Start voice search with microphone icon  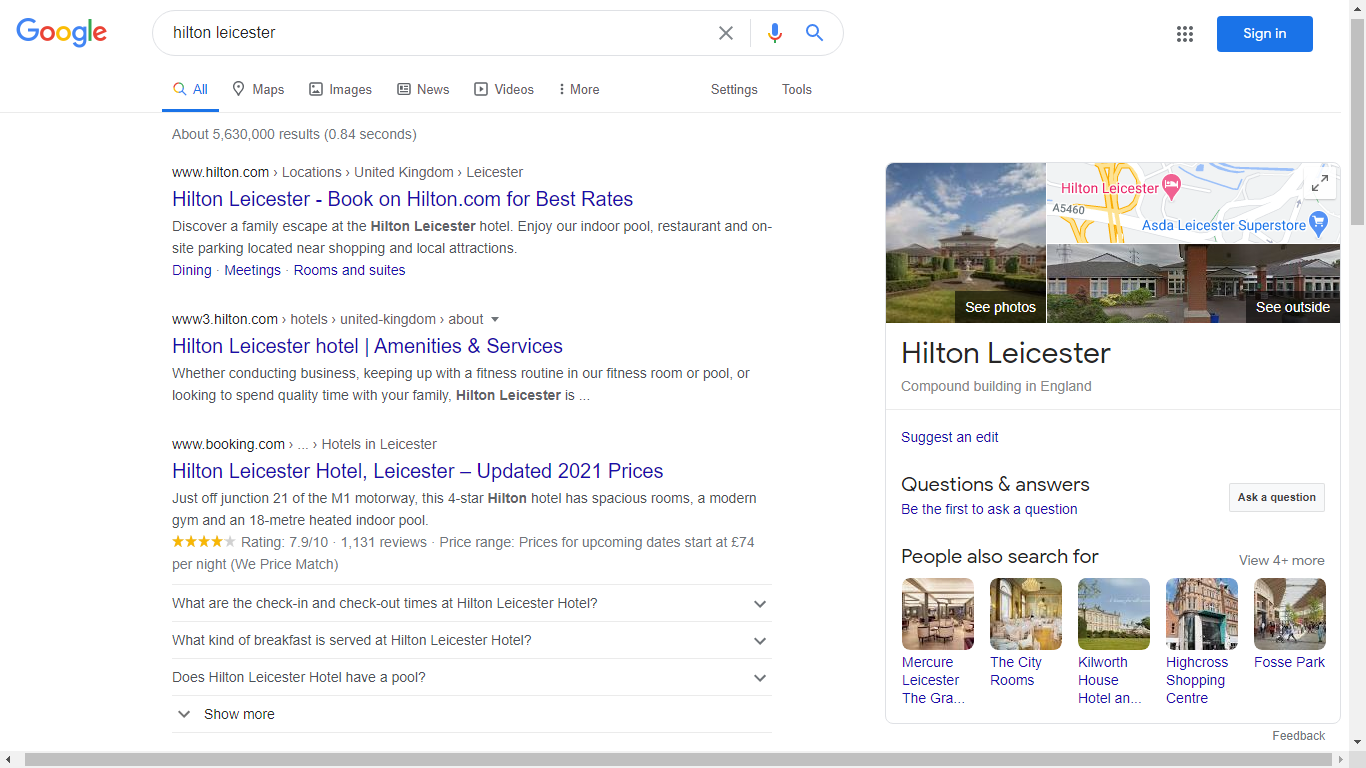click(774, 33)
